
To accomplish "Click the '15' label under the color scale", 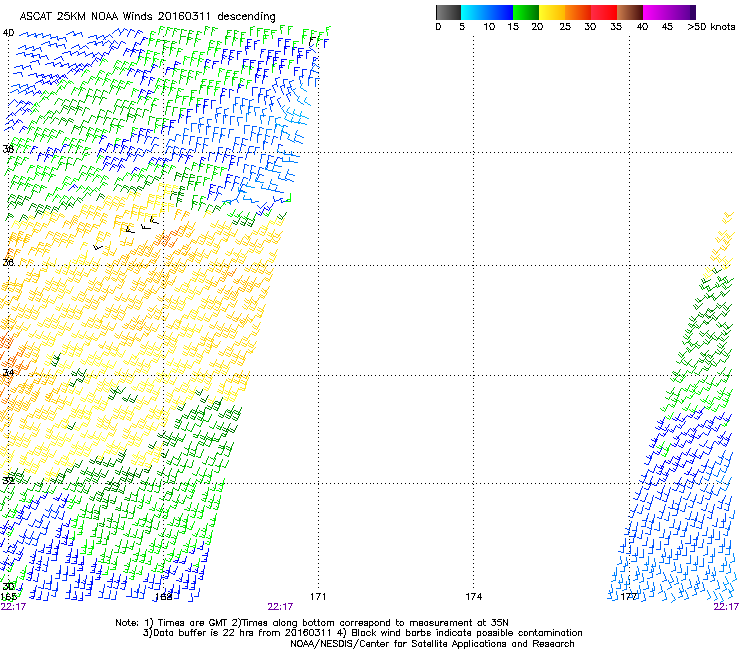I will click(513, 27).
